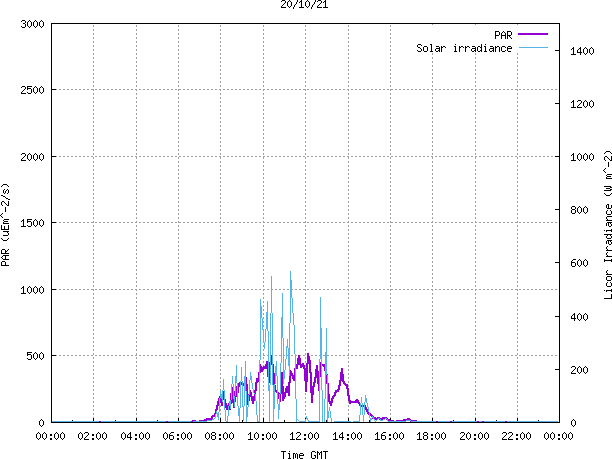Click the 12:00 time axis label
The width and height of the screenshot is (612, 459).
tap(304, 436)
